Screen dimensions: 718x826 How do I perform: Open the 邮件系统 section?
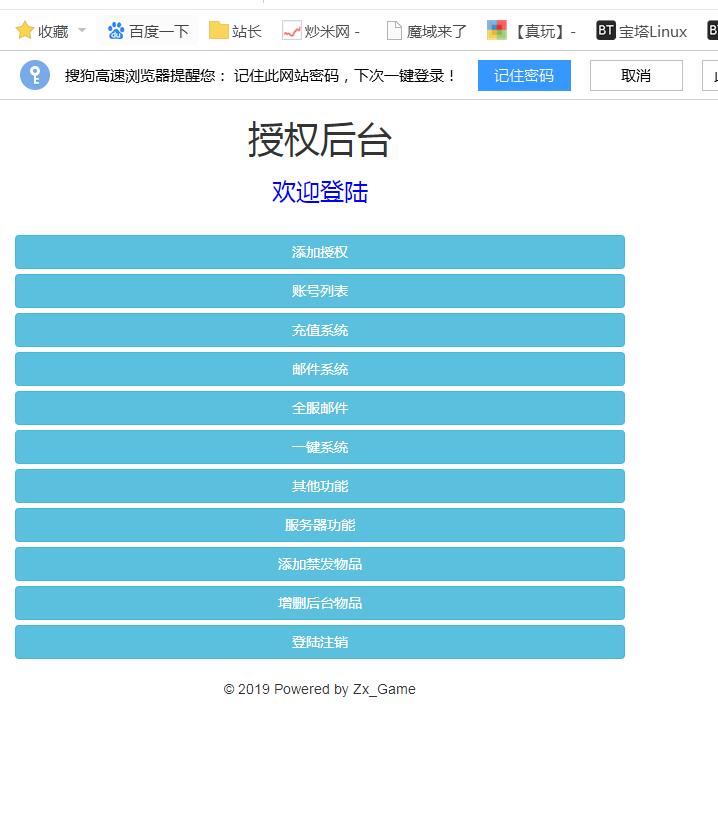320,369
